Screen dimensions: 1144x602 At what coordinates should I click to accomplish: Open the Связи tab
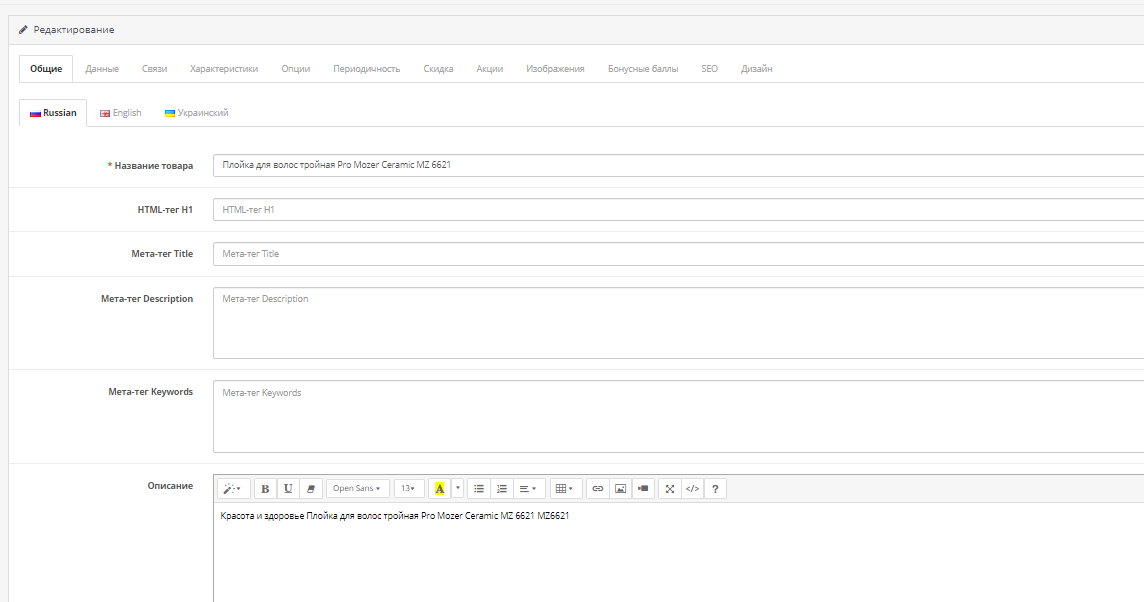[x=155, y=69]
